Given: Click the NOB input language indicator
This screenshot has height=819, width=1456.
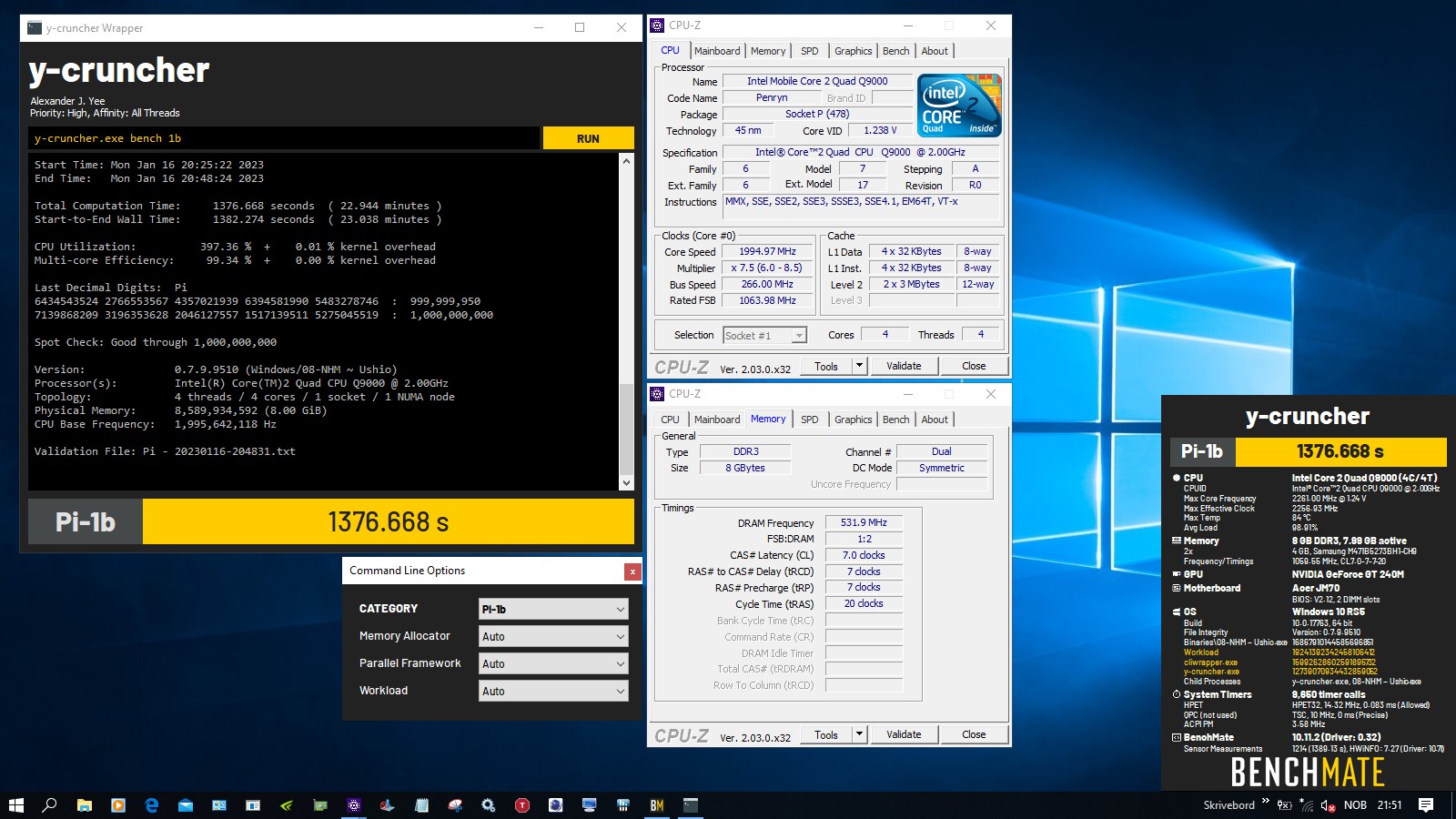Looking at the screenshot, I should [x=1355, y=805].
